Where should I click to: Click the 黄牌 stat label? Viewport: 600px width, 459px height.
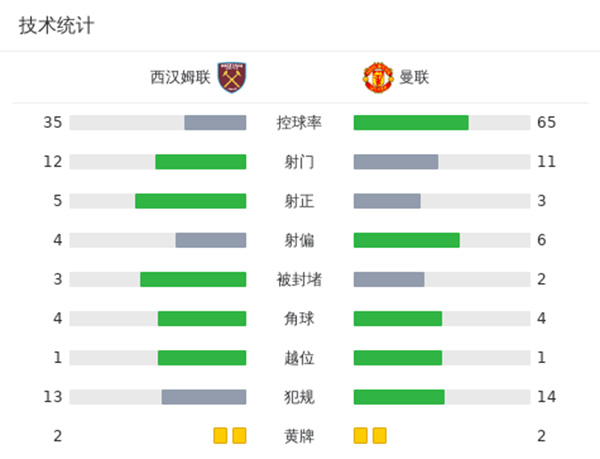tap(299, 436)
